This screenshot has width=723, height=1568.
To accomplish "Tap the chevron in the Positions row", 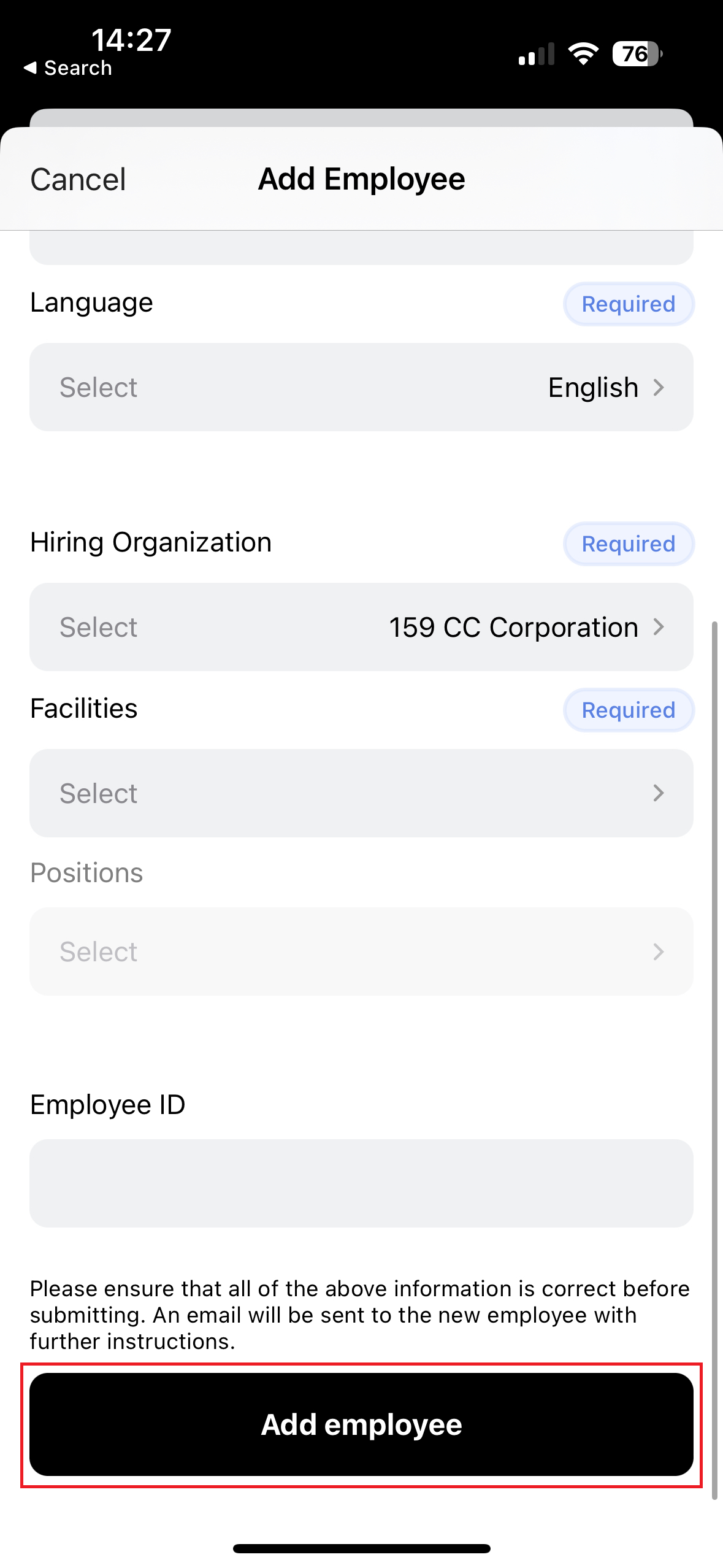I will [x=659, y=951].
